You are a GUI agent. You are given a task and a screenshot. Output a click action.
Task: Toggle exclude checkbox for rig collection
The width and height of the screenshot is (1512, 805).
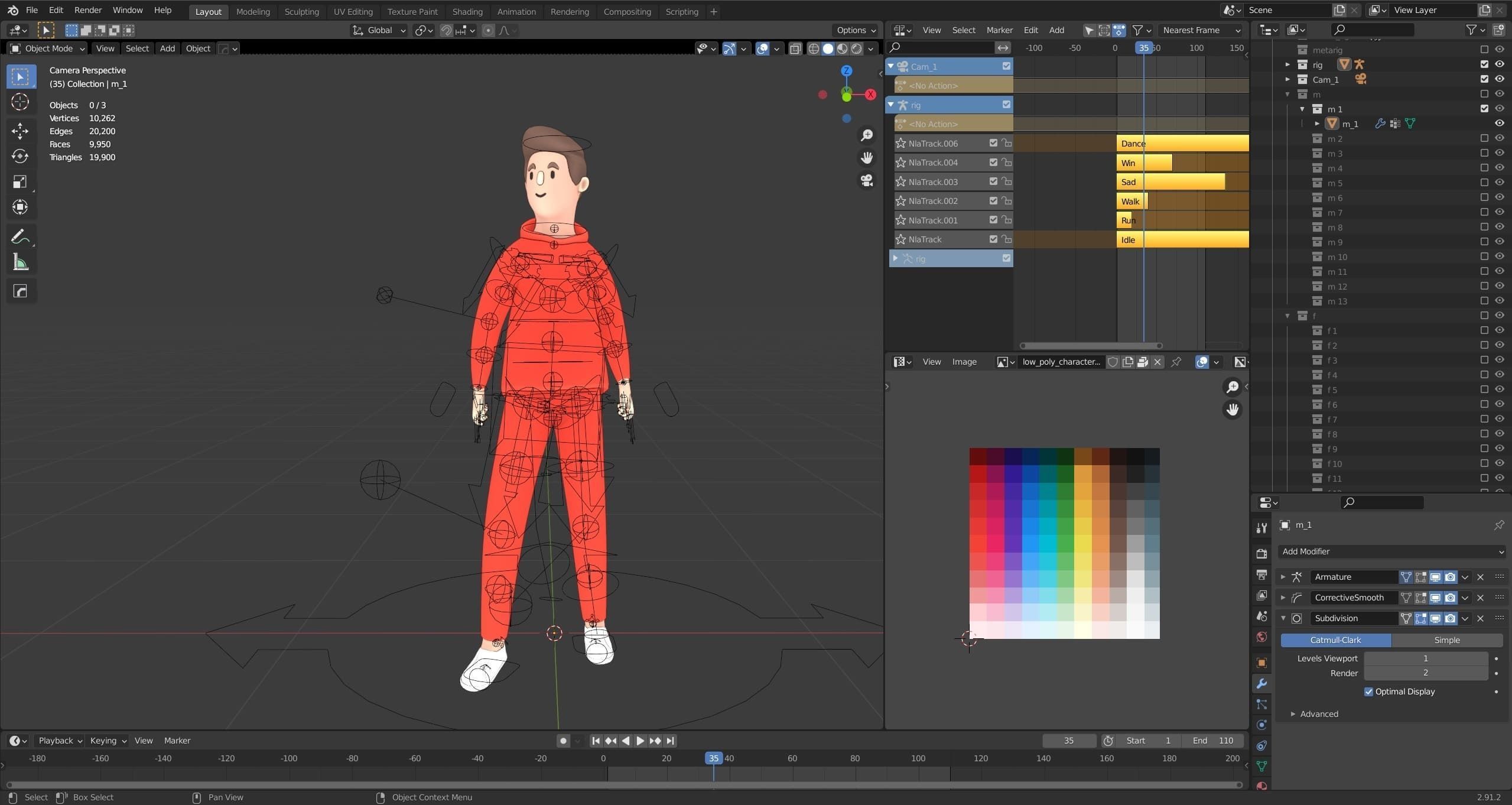tap(1484, 64)
